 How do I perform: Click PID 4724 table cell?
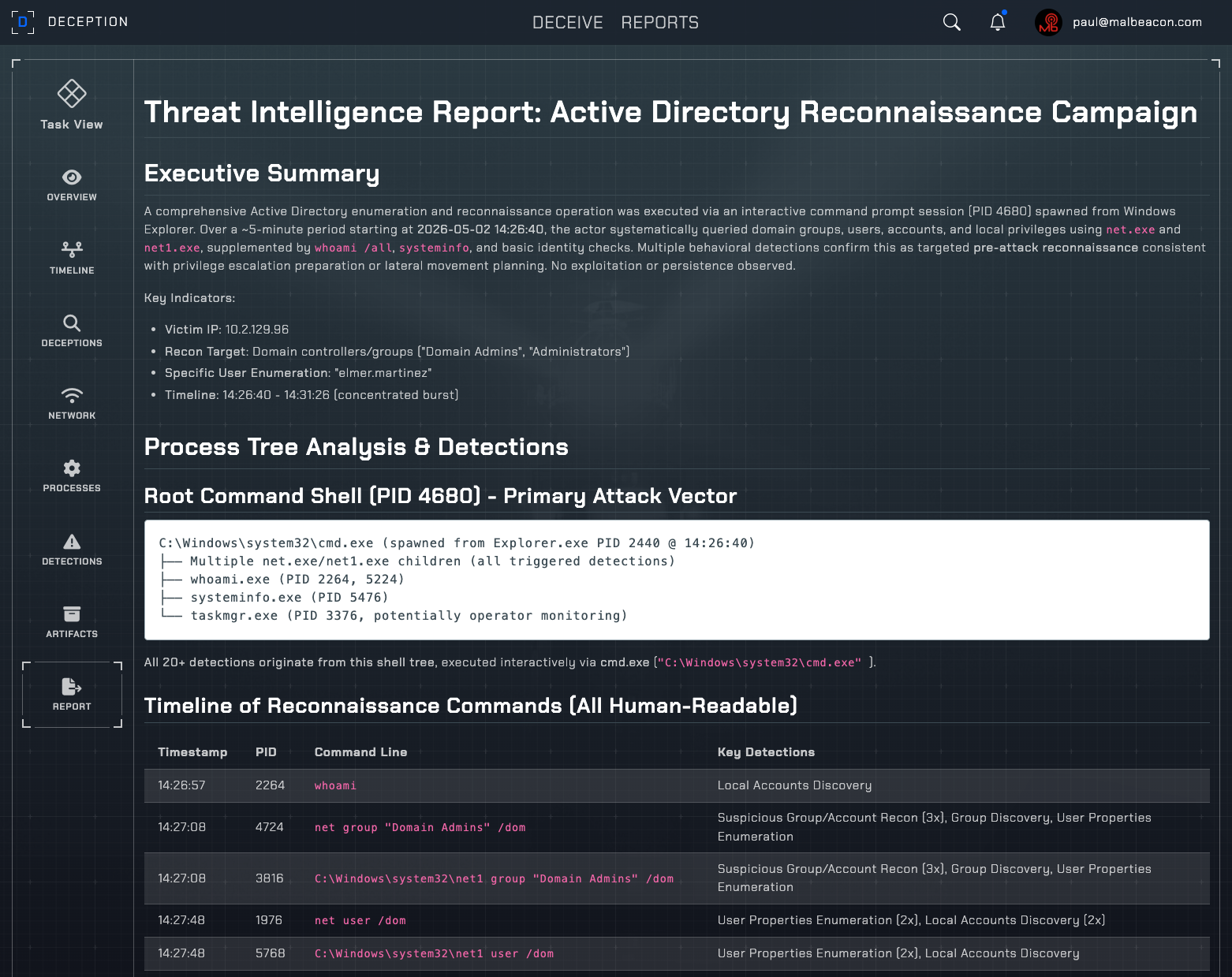click(x=270, y=827)
